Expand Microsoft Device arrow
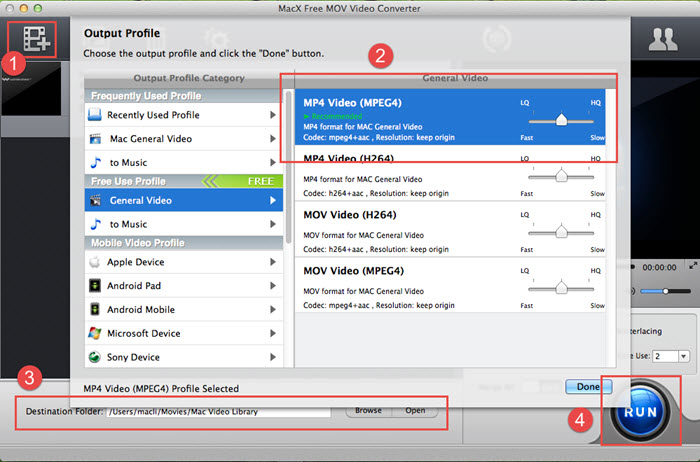 click(x=272, y=333)
